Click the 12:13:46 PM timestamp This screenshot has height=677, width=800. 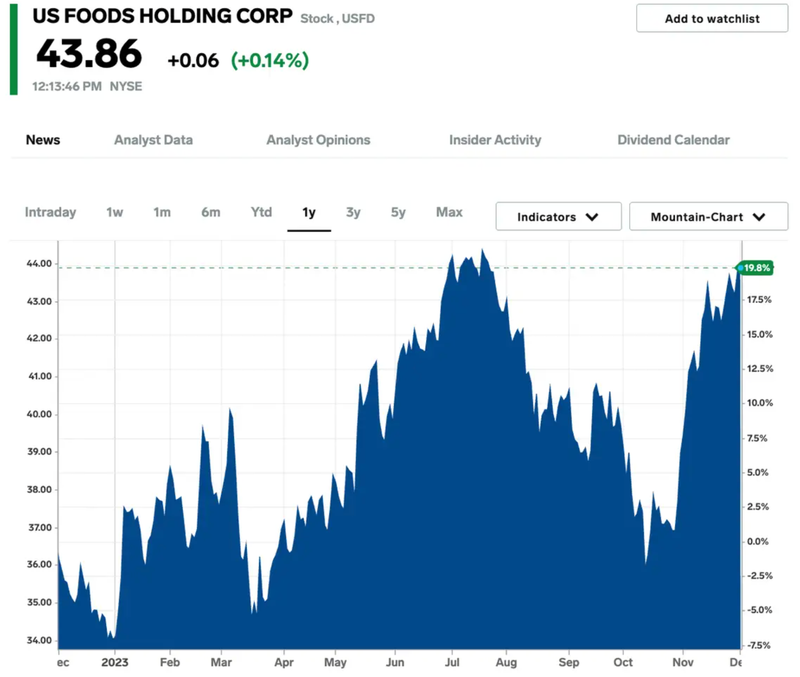pyautogui.click(x=67, y=86)
